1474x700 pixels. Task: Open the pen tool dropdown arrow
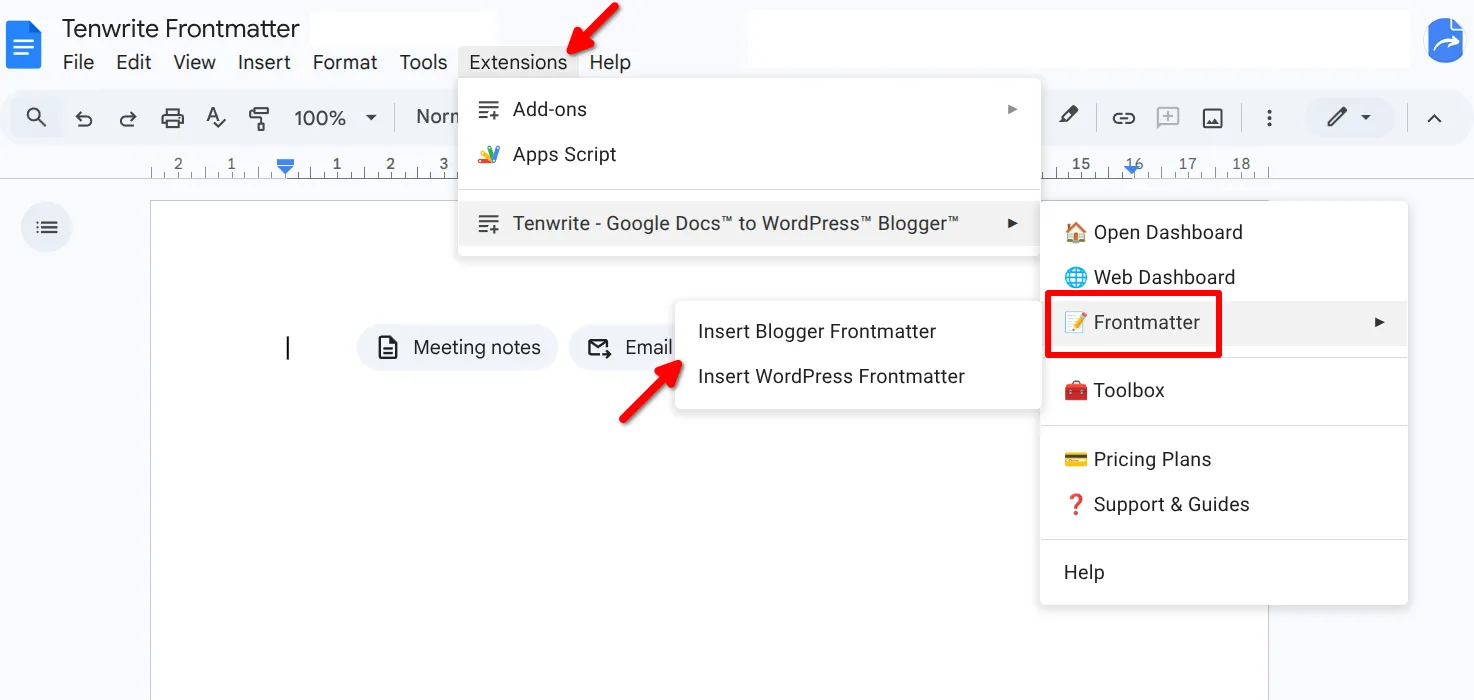(1368, 117)
